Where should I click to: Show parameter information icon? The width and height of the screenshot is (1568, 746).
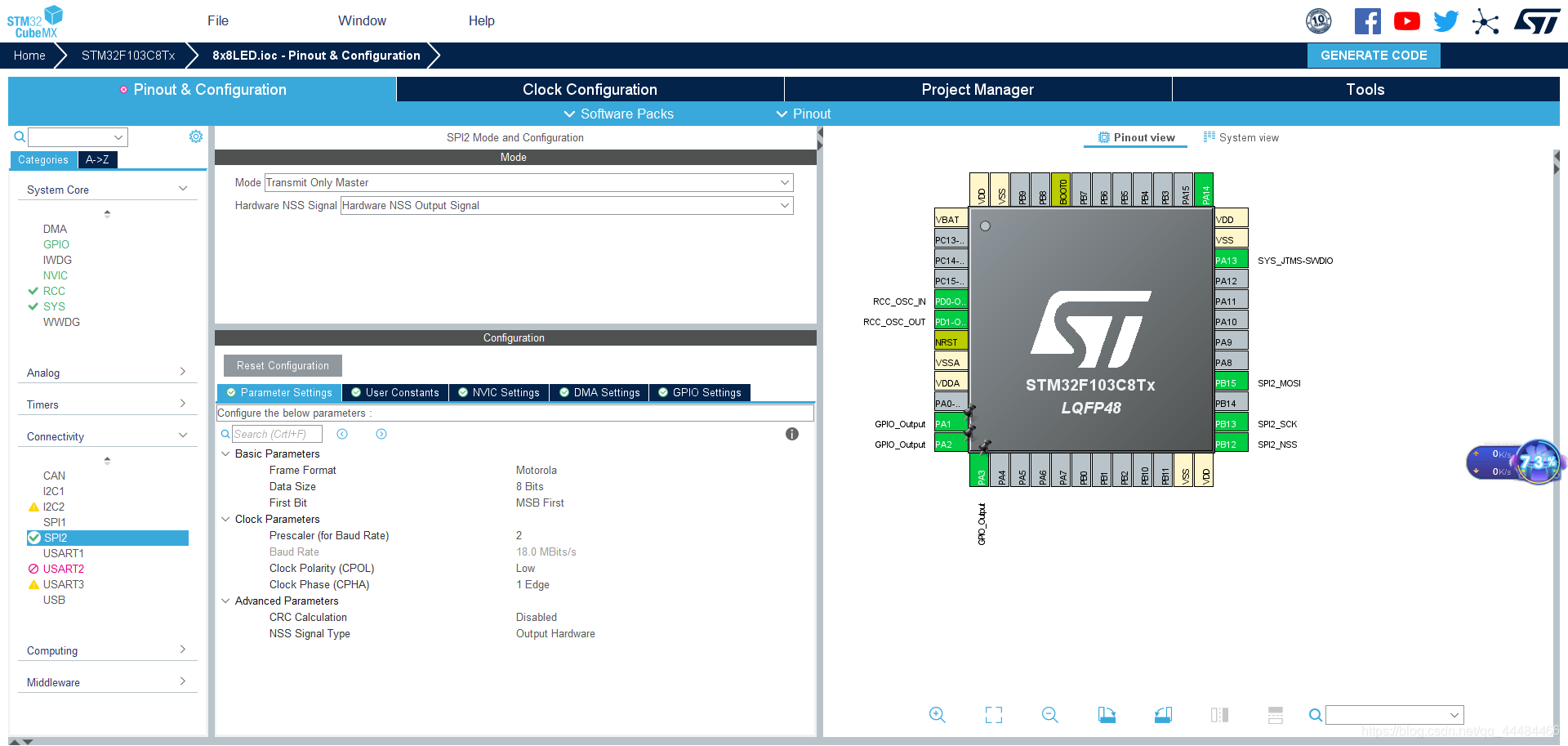point(792,434)
